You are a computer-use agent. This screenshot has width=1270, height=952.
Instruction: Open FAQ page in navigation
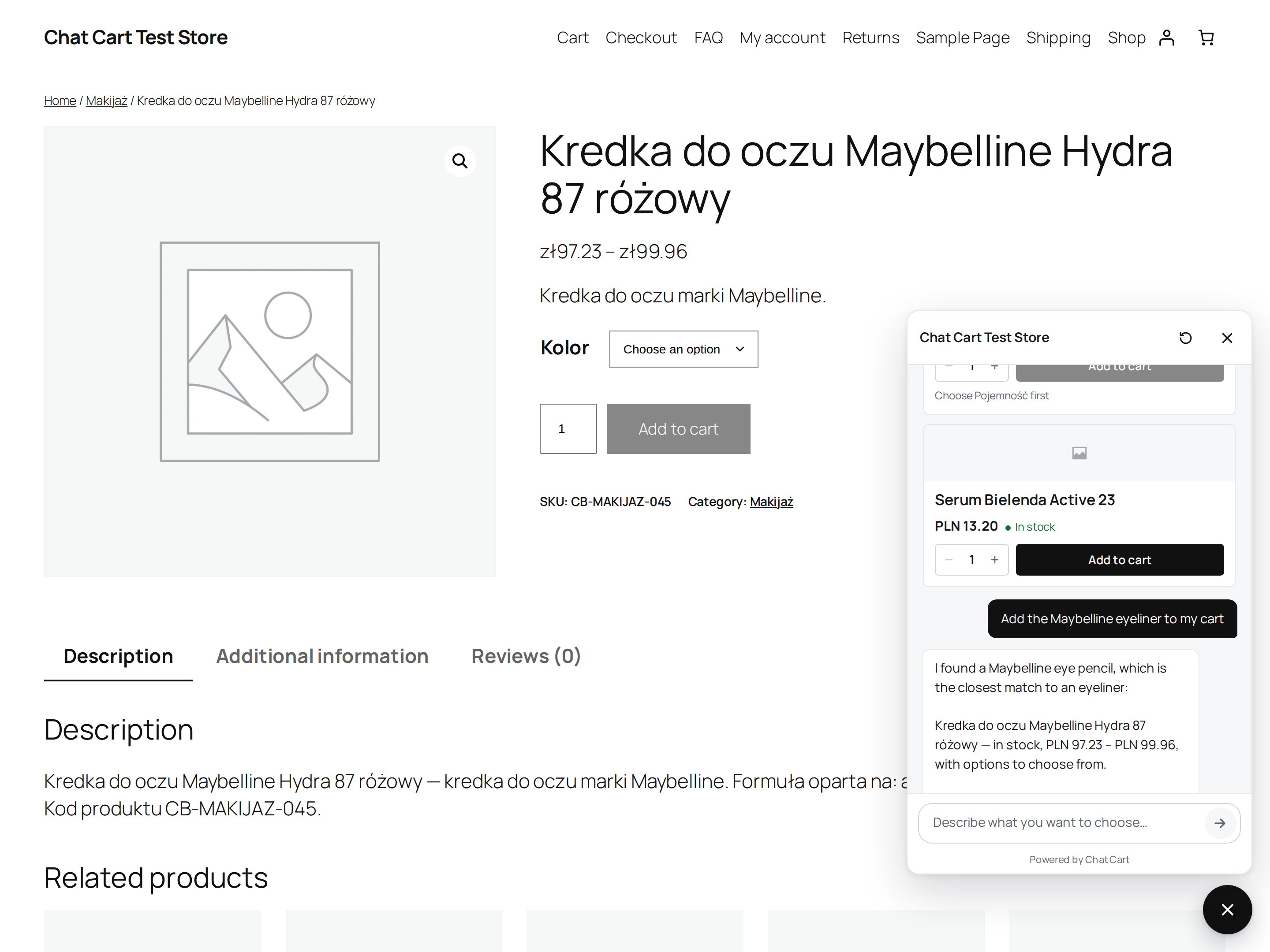pyautogui.click(x=708, y=38)
